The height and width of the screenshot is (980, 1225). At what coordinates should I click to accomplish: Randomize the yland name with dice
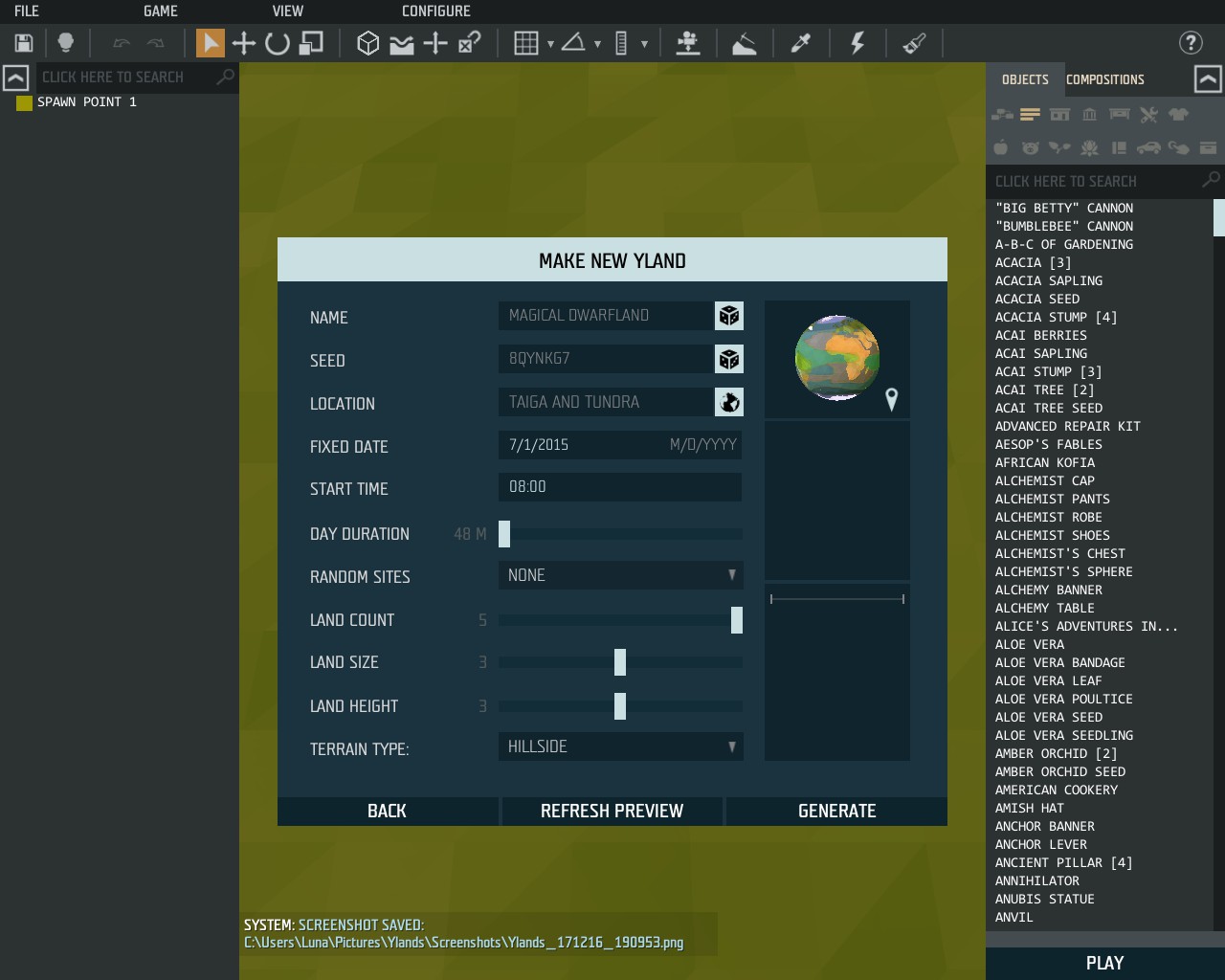pos(729,316)
